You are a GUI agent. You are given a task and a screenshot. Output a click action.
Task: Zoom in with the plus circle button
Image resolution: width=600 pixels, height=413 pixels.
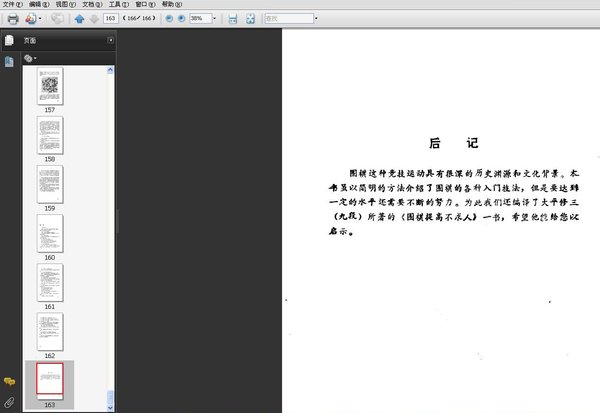click(x=181, y=18)
